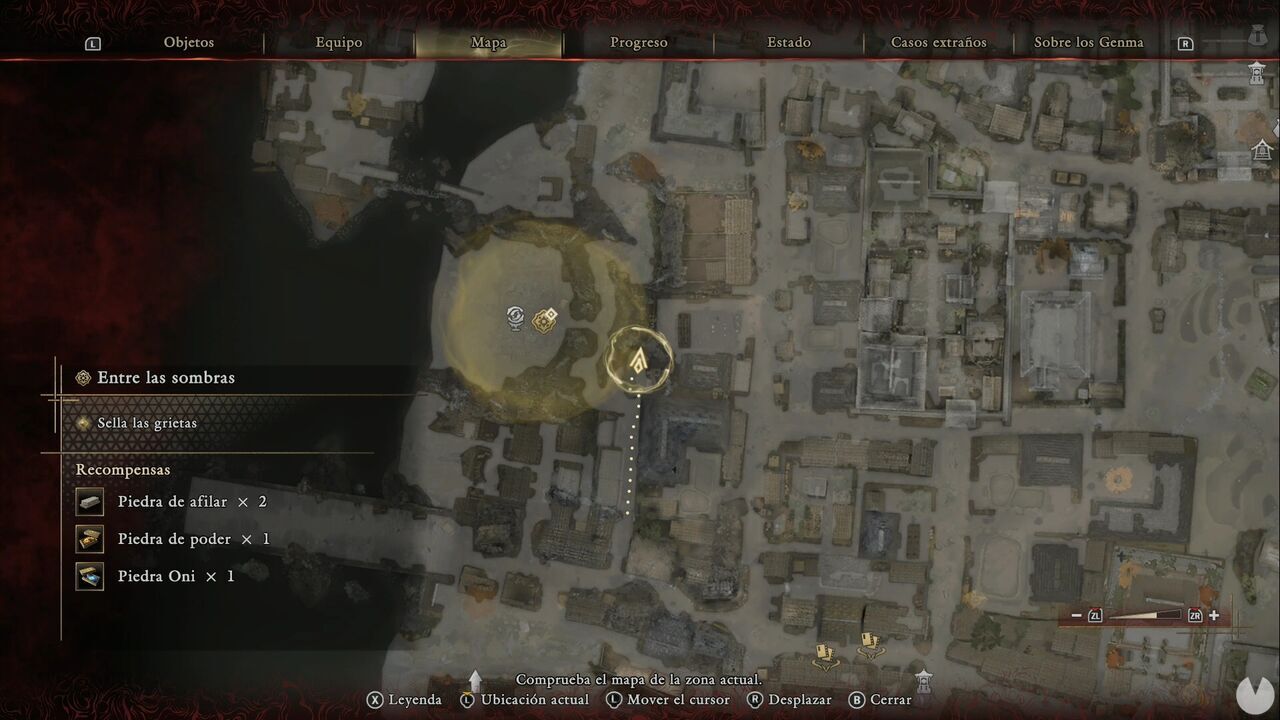This screenshot has width=1280, height=720.
Task: Open the Casos extraños tab
Action: pos(939,43)
